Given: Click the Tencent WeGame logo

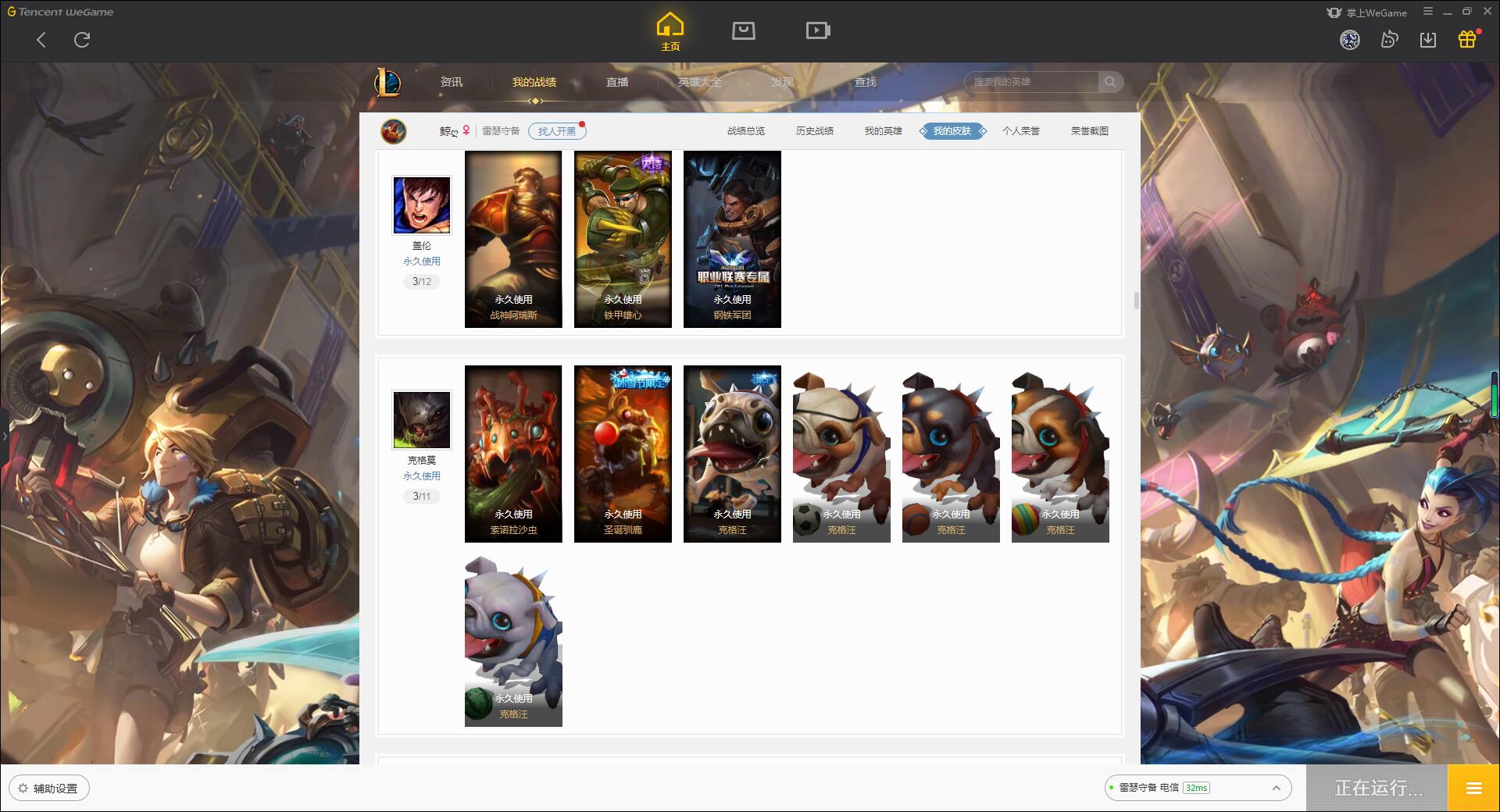Looking at the screenshot, I should coord(60,12).
